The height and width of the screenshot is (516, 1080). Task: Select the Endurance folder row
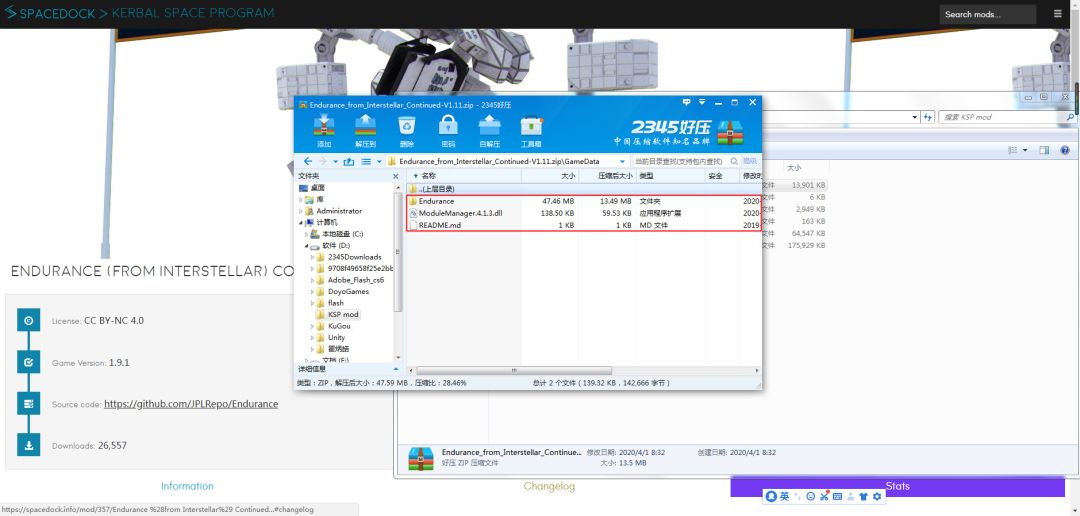click(584, 201)
